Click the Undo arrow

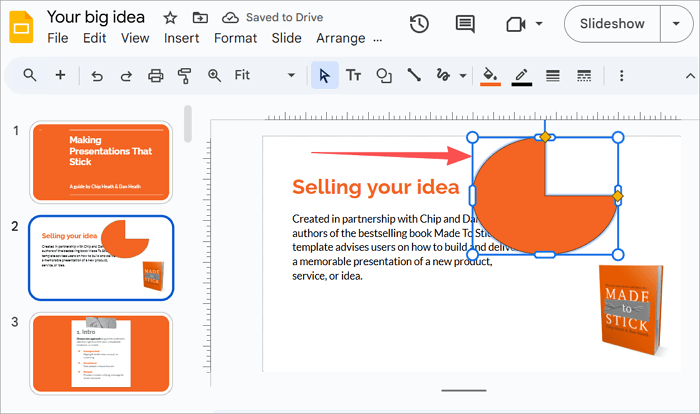(97, 76)
